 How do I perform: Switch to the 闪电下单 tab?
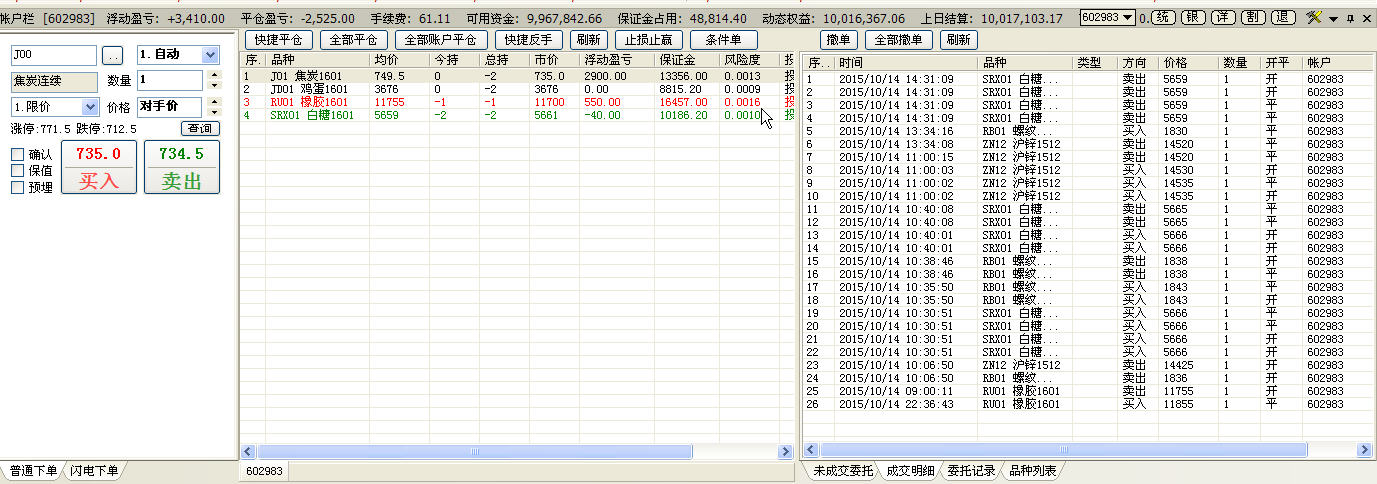coord(94,471)
